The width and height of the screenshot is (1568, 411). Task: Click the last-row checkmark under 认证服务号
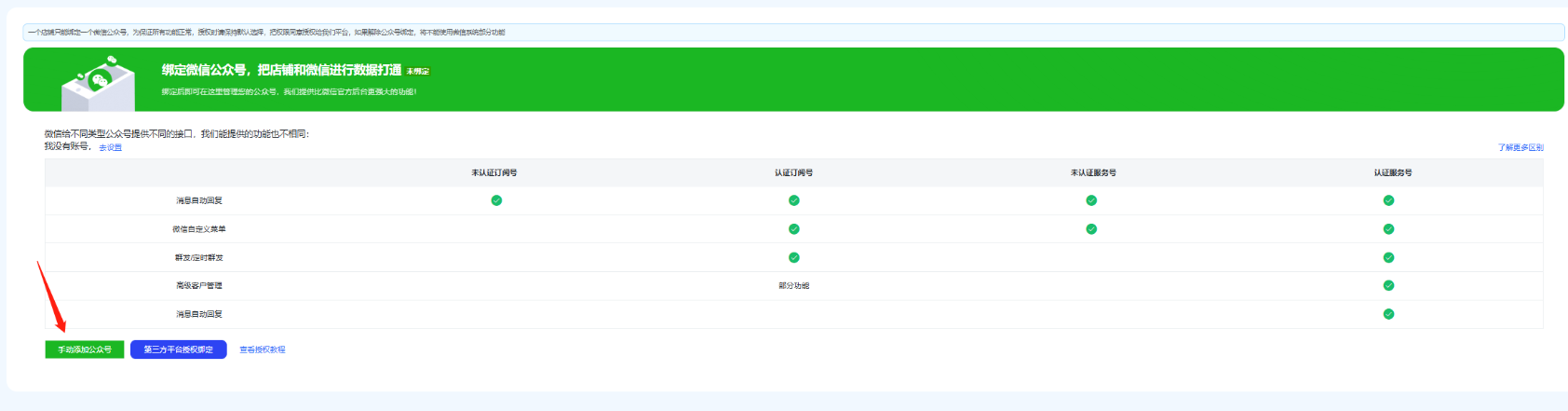pyautogui.click(x=1388, y=314)
